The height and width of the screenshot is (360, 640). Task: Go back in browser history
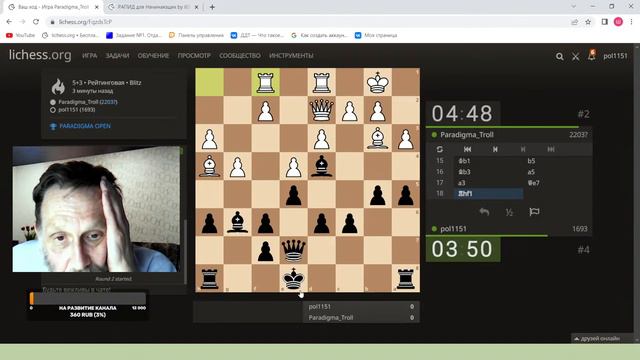(x=9, y=22)
